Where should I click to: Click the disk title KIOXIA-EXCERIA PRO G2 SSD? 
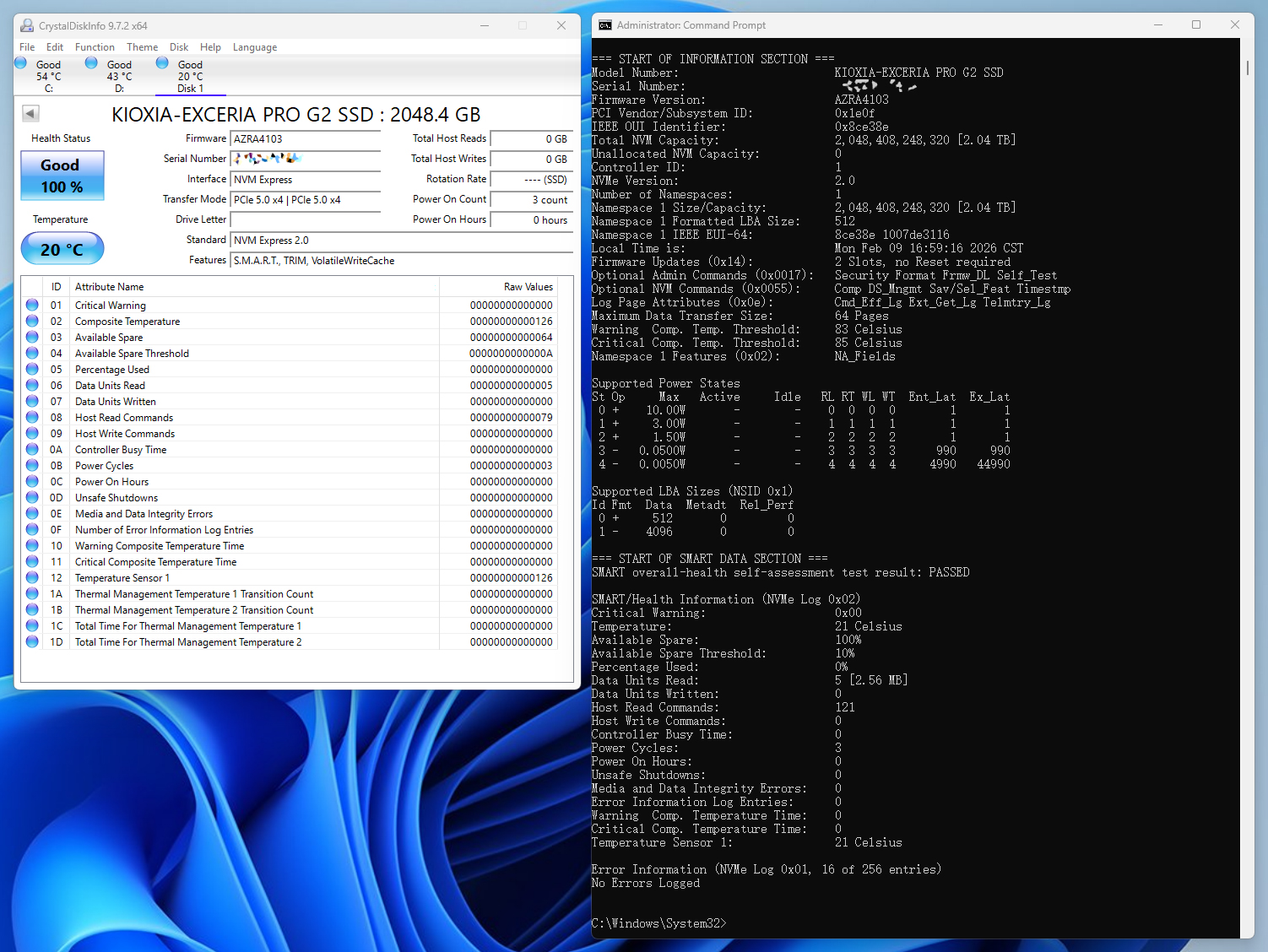(x=296, y=114)
